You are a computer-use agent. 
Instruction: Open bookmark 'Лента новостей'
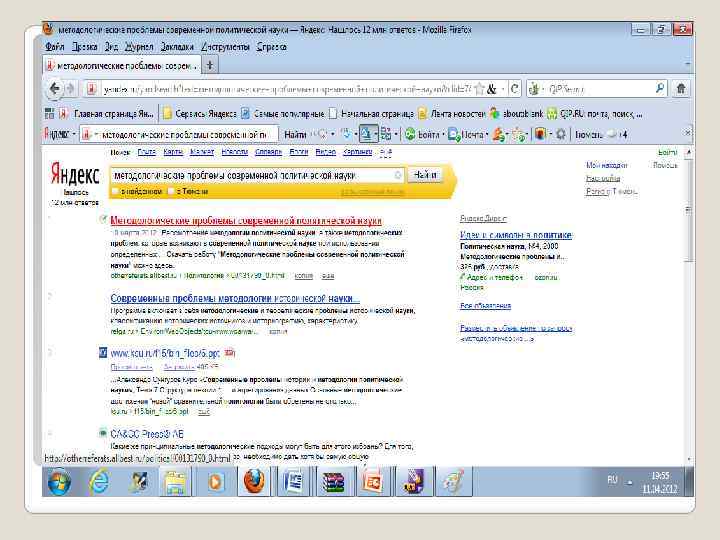point(452,113)
